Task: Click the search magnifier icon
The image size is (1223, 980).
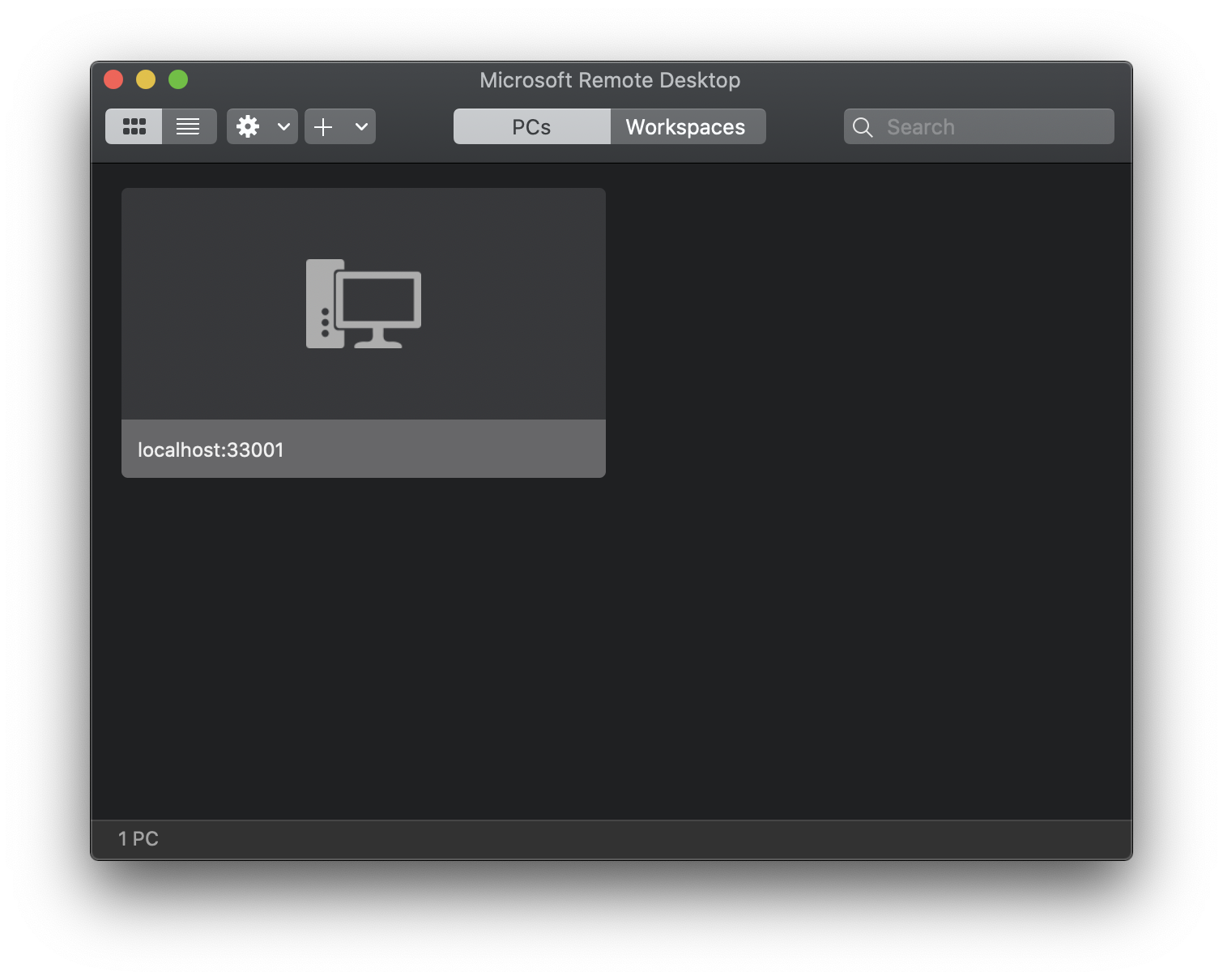Action: [863, 127]
